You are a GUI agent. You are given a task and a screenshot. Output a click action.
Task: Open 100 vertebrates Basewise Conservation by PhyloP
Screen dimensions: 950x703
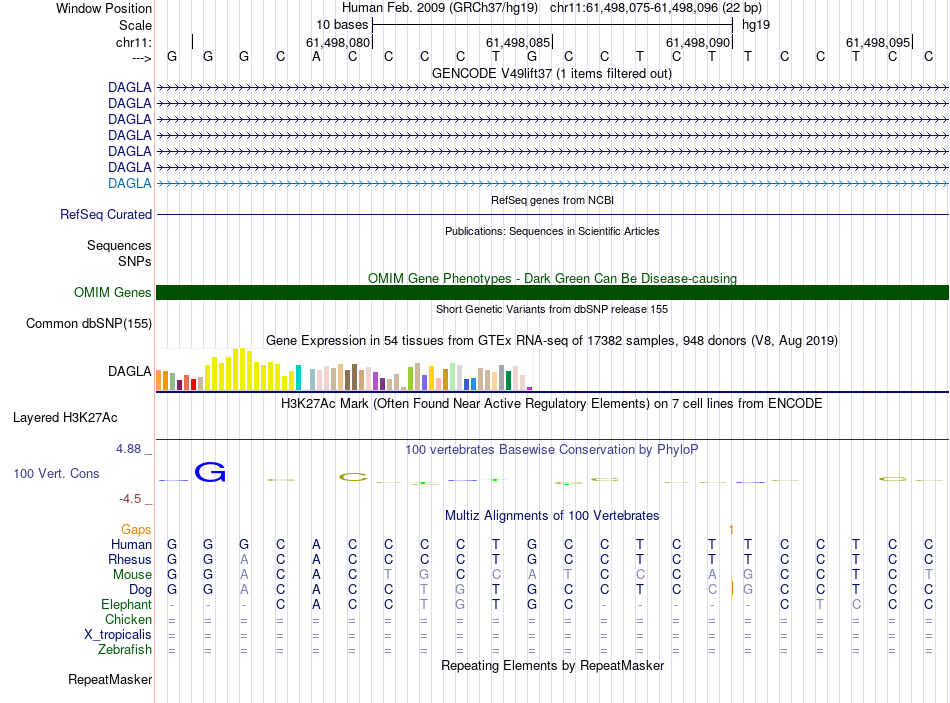[552, 450]
